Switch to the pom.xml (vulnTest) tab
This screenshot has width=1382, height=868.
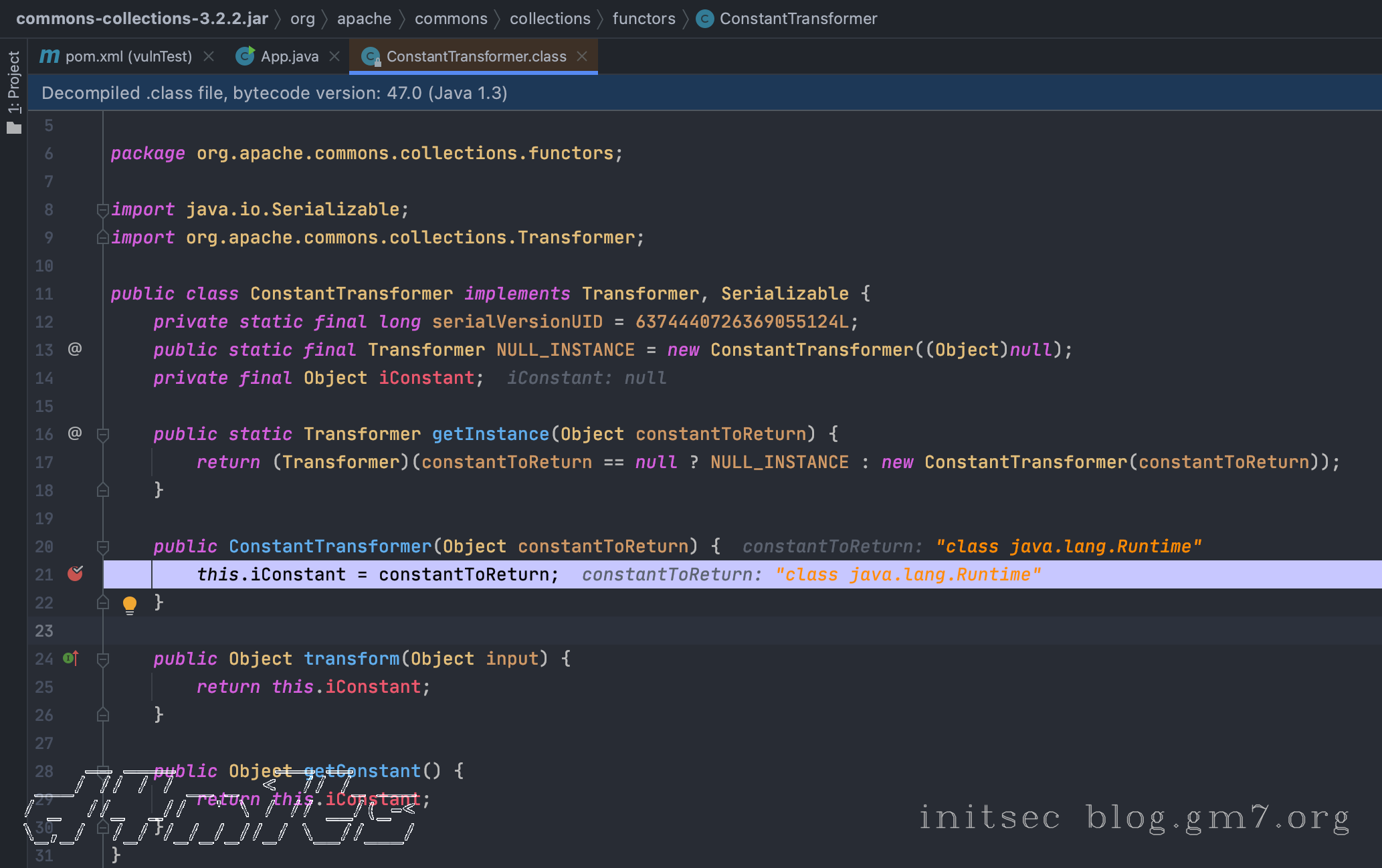click(128, 56)
